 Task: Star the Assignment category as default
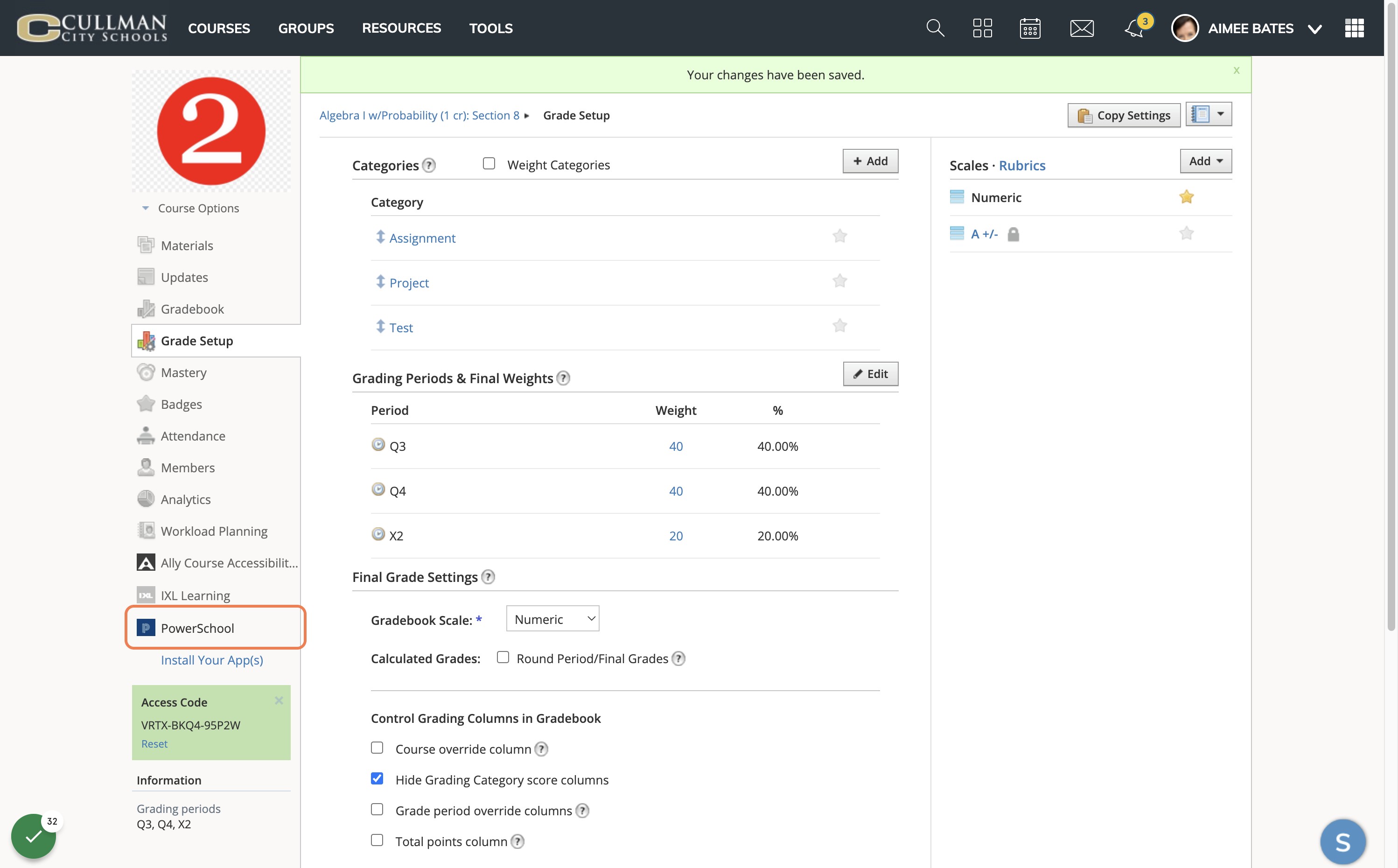(x=839, y=236)
